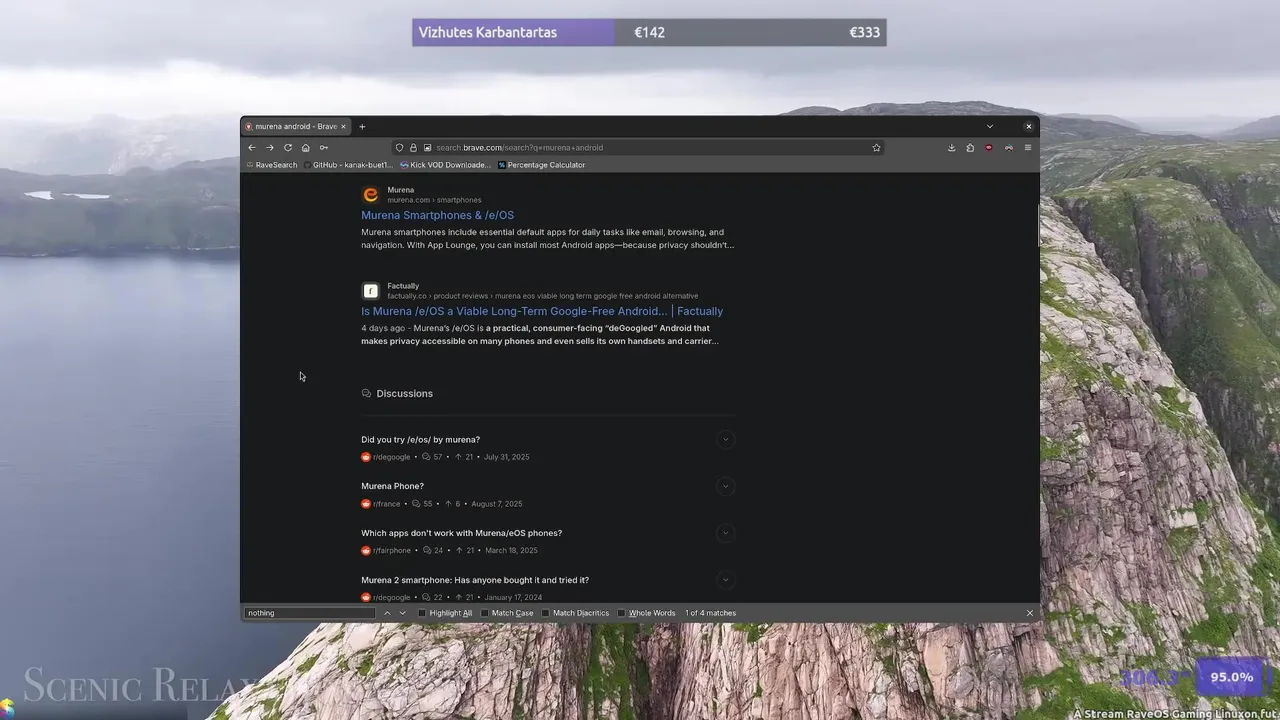Enable the Match Diacritics checkbox
1280x720 pixels.
546,613
